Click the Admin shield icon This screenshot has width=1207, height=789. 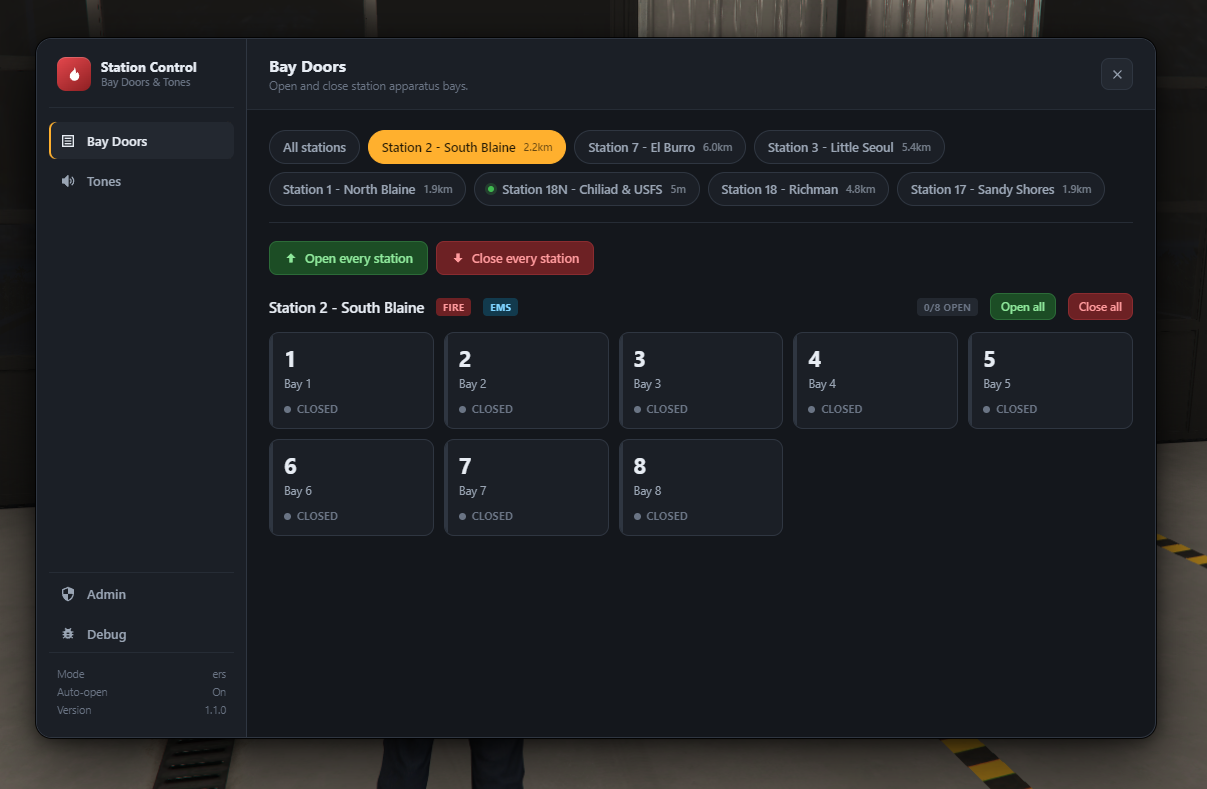(x=68, y=594)
